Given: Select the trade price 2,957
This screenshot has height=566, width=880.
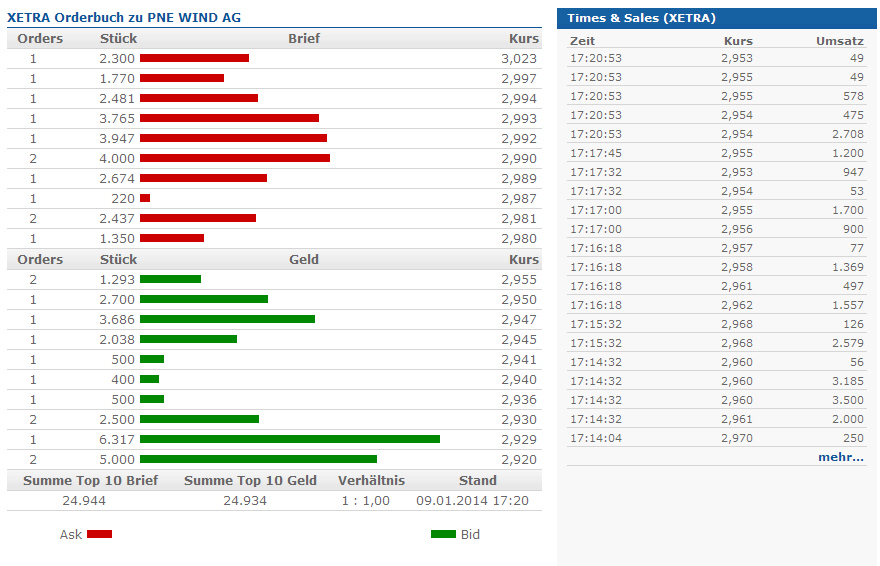Looking at the screenshot, I should click(x=737, y=248).
